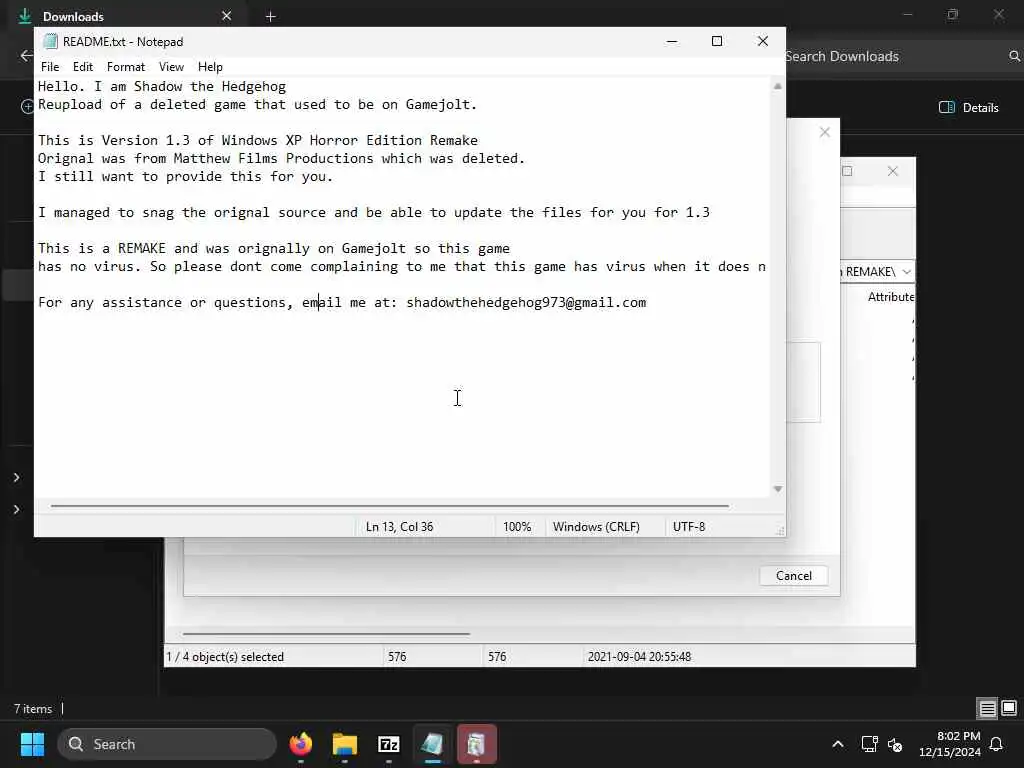Click the Back arrow in File Explorer

coord(26,56)
